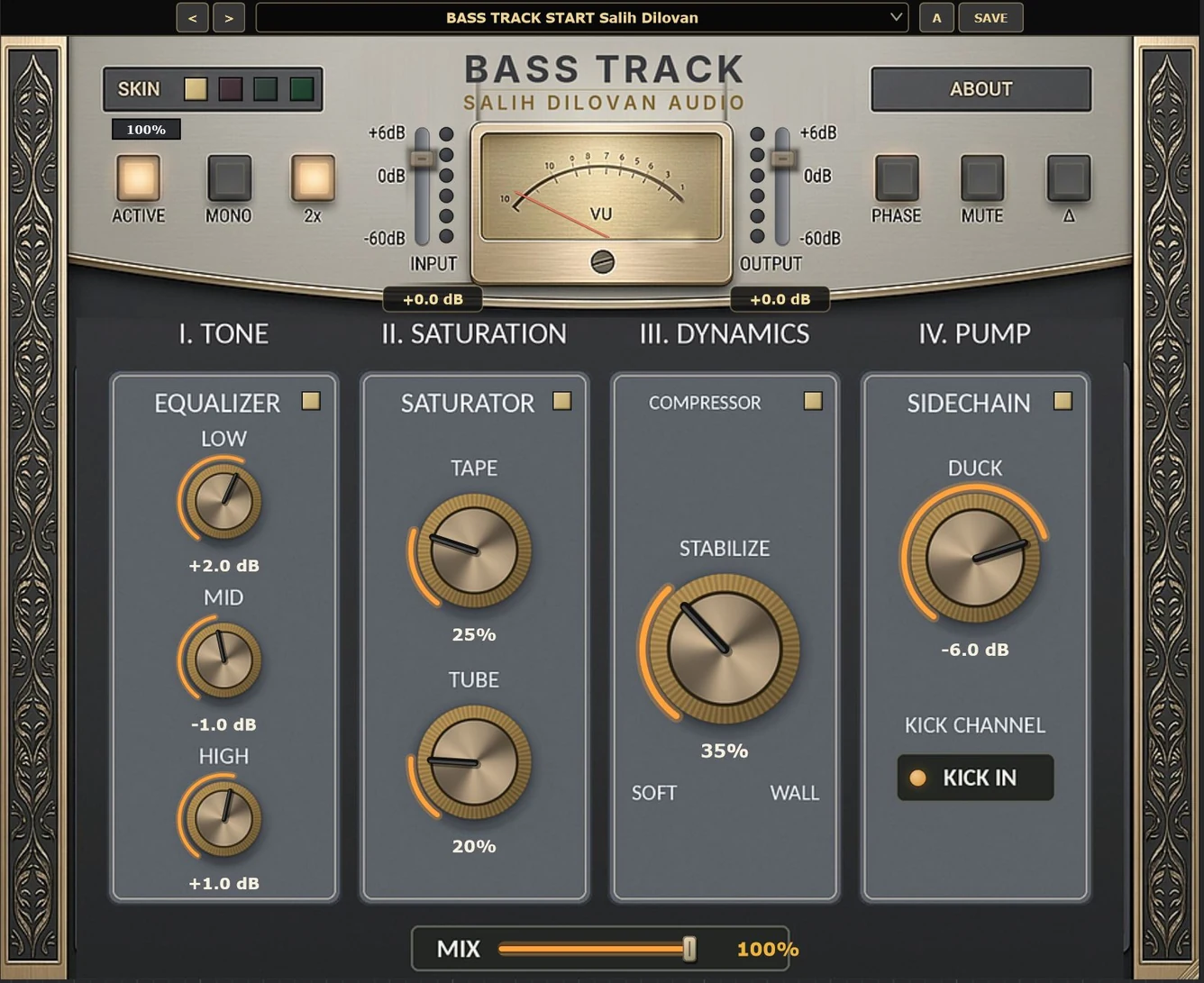Click the MIX slider handle
This screenshot has height=983, width=1204.
pyautogui.click(x=689, y=949)
